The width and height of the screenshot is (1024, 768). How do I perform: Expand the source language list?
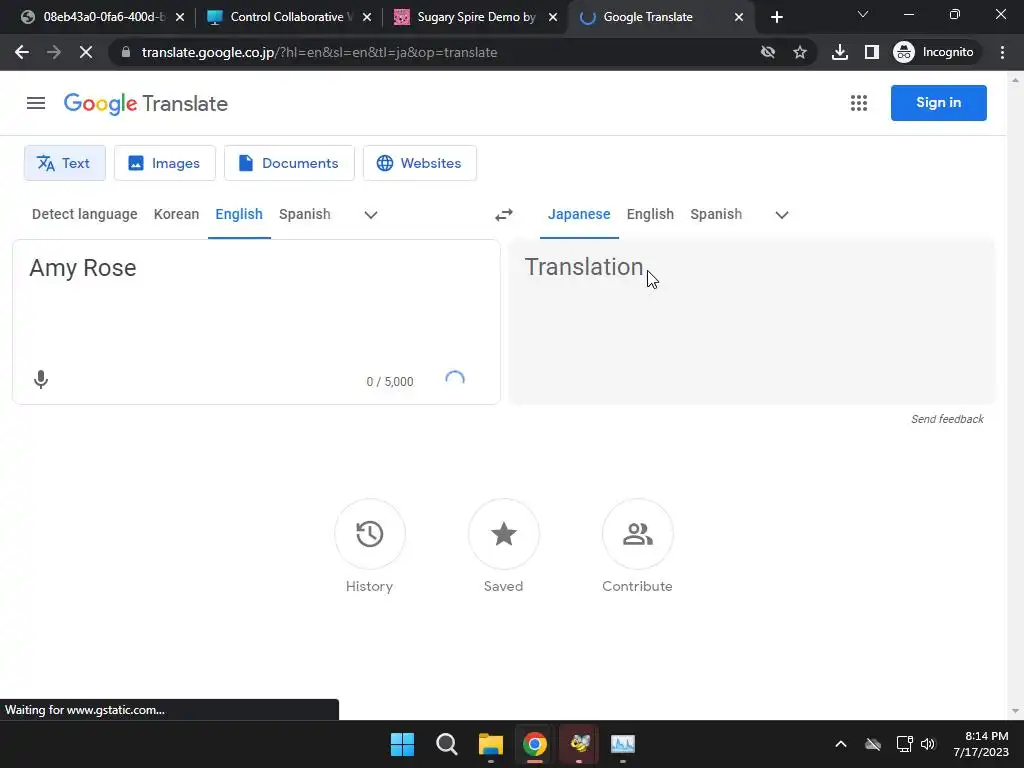click(371, 215)
